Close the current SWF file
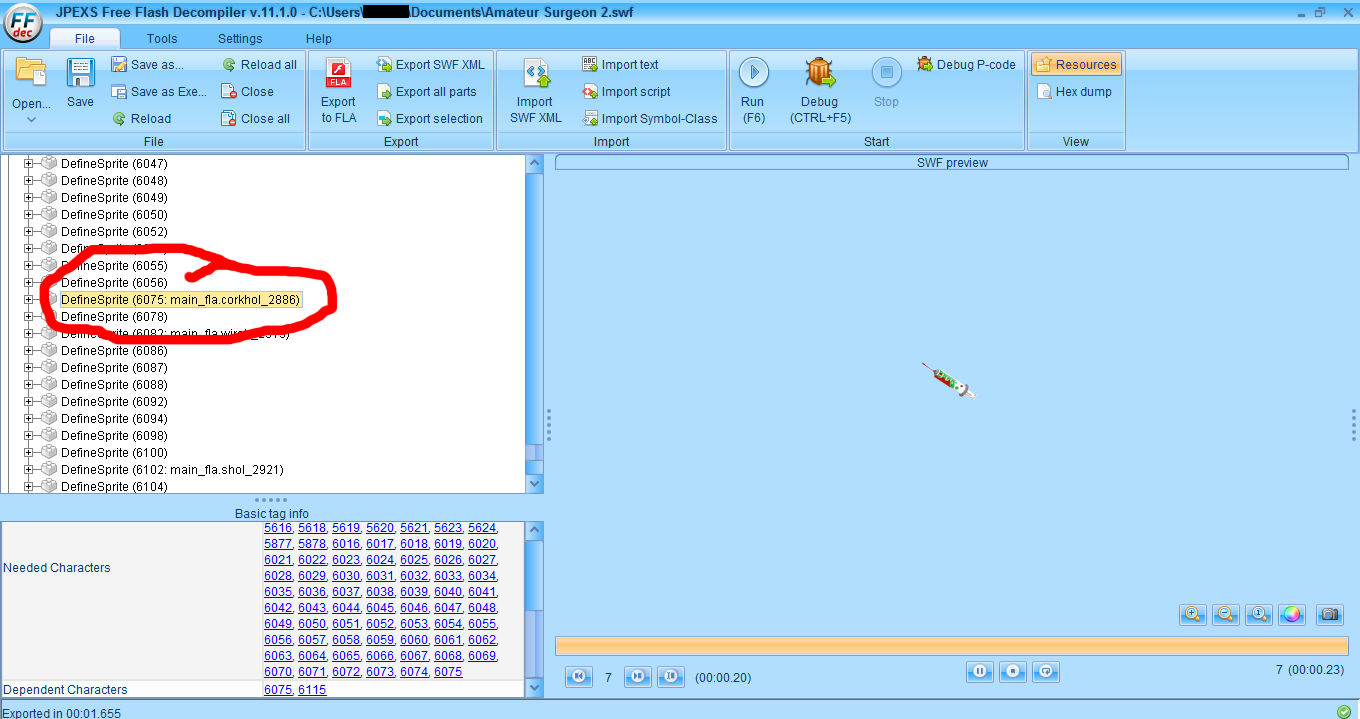Image resolution: width=1360 pixels, height=719 pixels. click(247, 92)
